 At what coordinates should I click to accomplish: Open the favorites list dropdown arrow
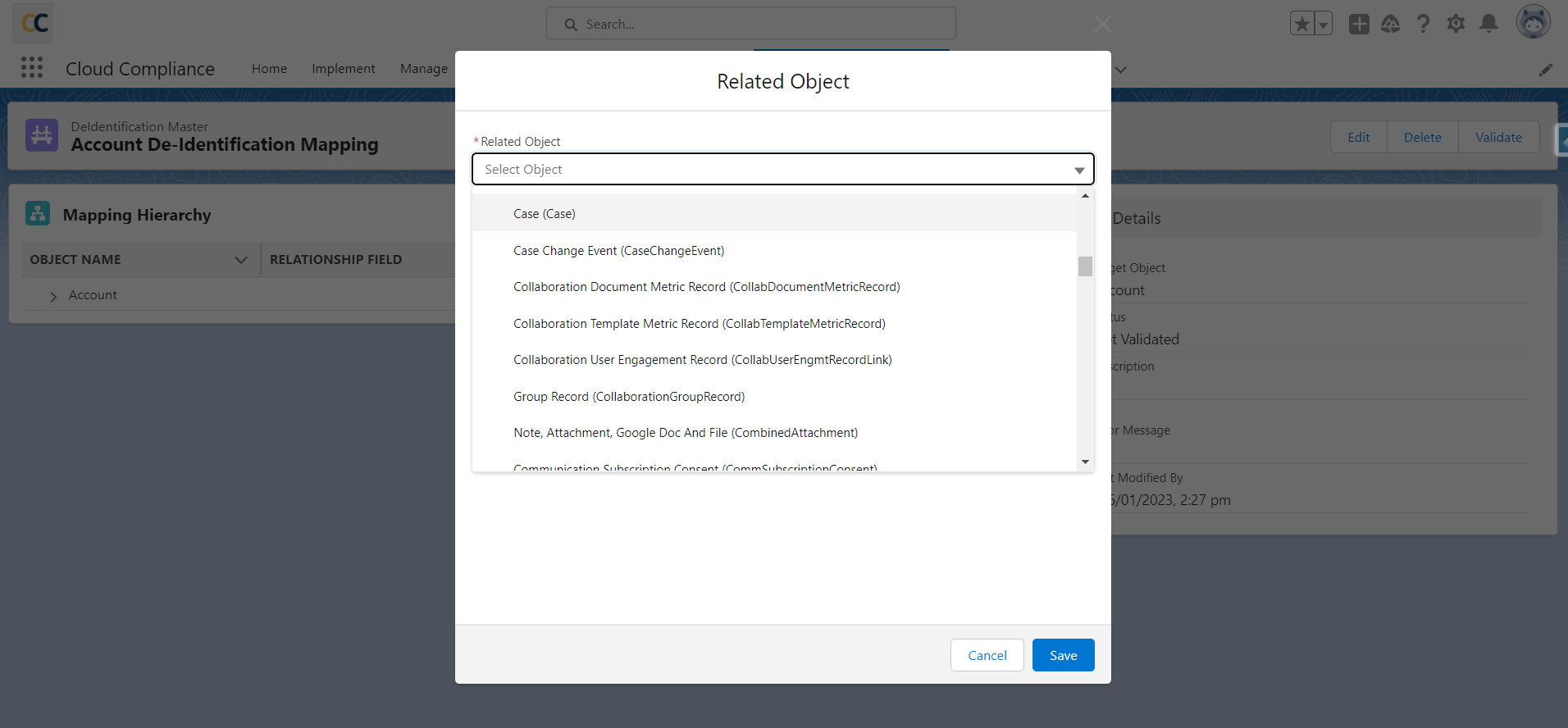point(1323,25)
